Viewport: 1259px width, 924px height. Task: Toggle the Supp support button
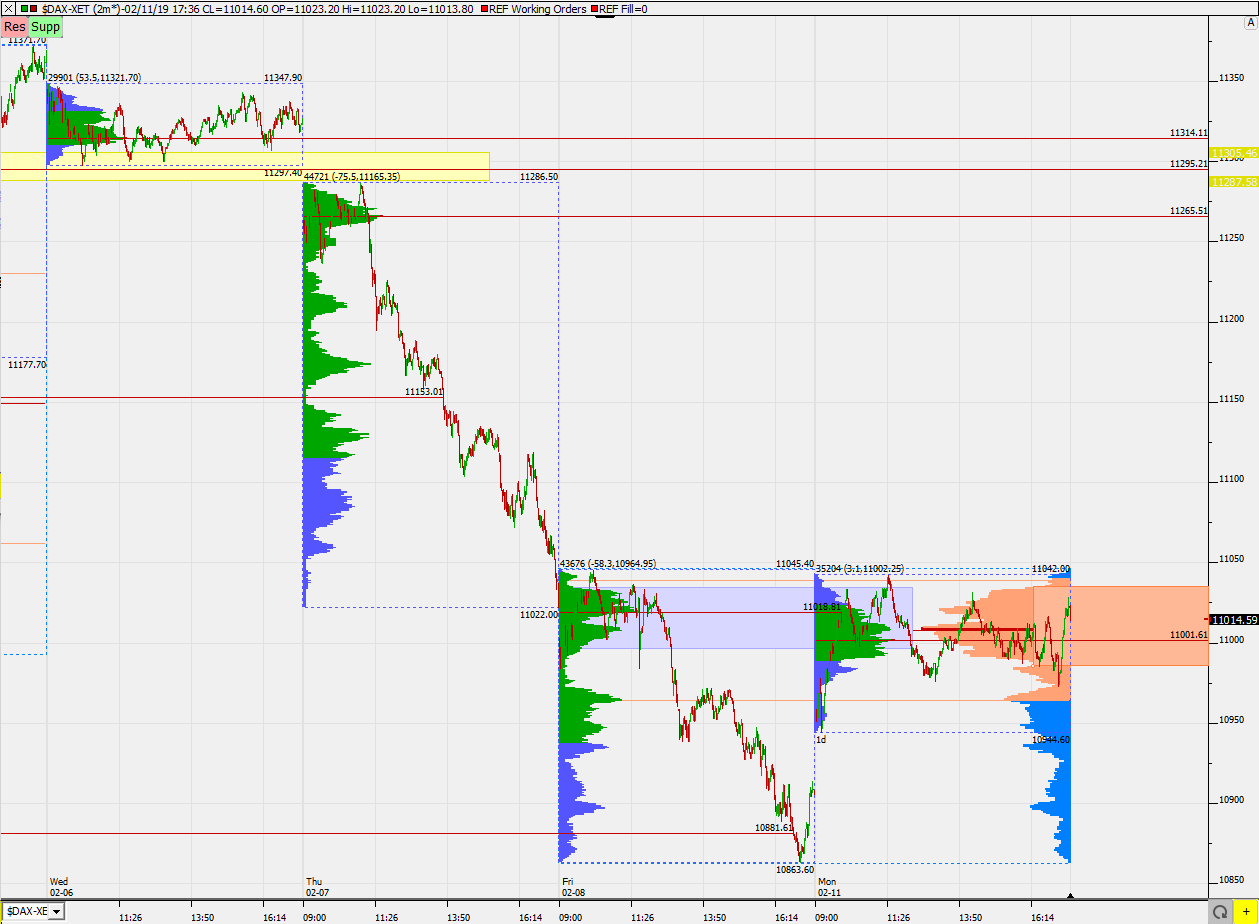45,27
